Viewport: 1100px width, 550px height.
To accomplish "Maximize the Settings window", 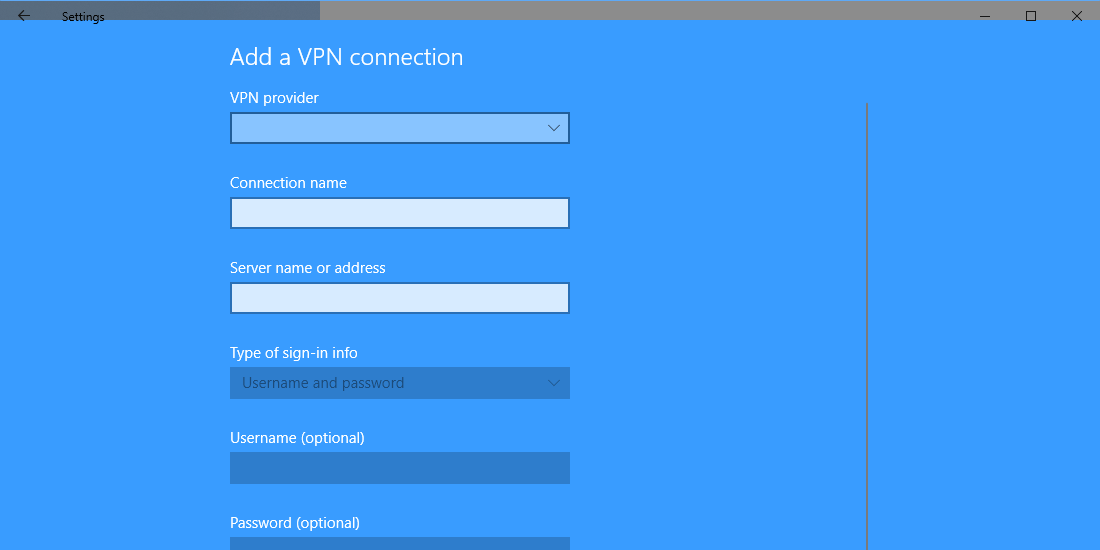I will 1031,16.
